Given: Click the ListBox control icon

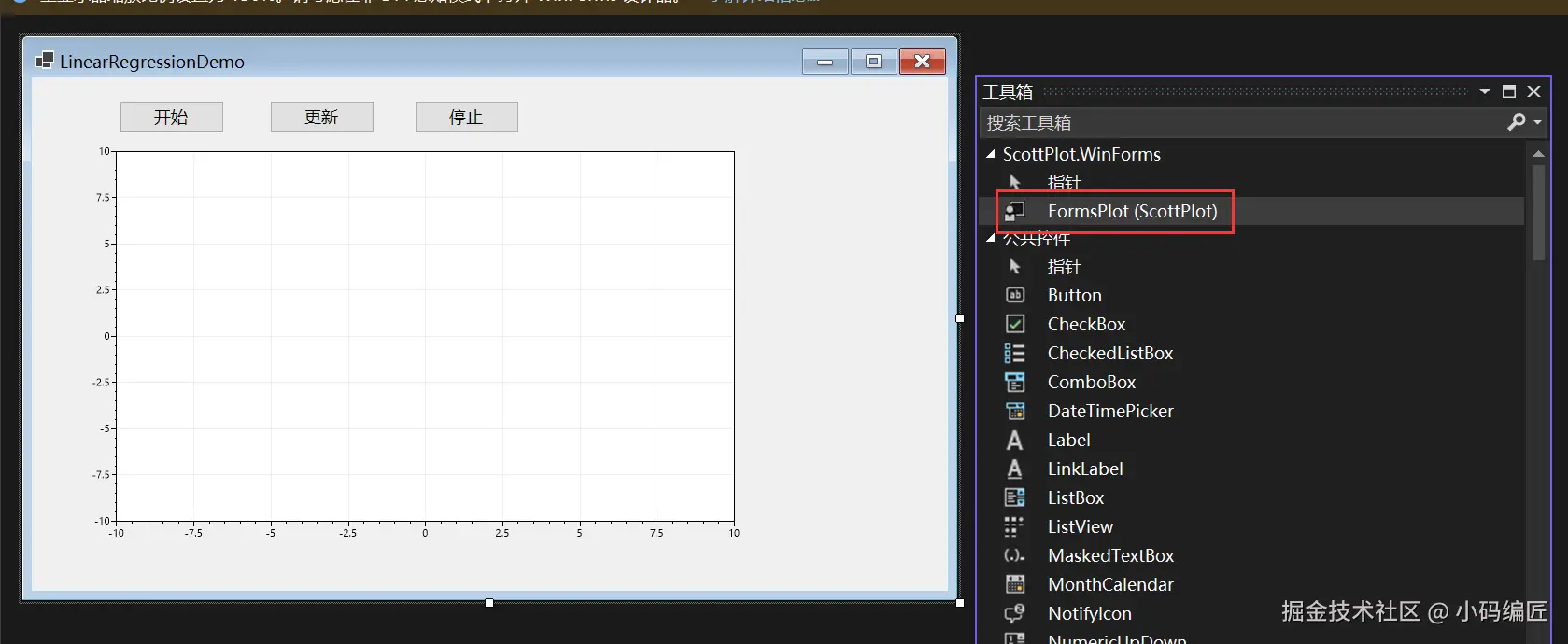Looking at the screenshot, I should [1015, 497].
